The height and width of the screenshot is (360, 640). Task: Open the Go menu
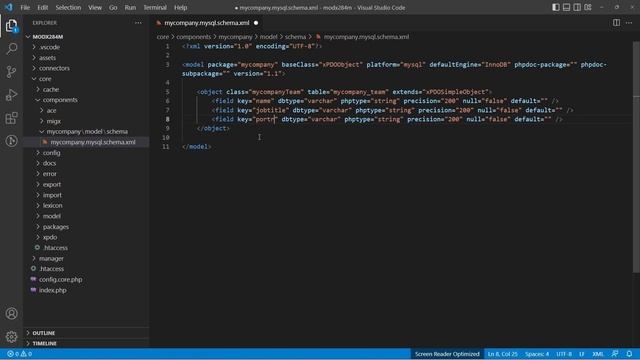coord(113,7)
